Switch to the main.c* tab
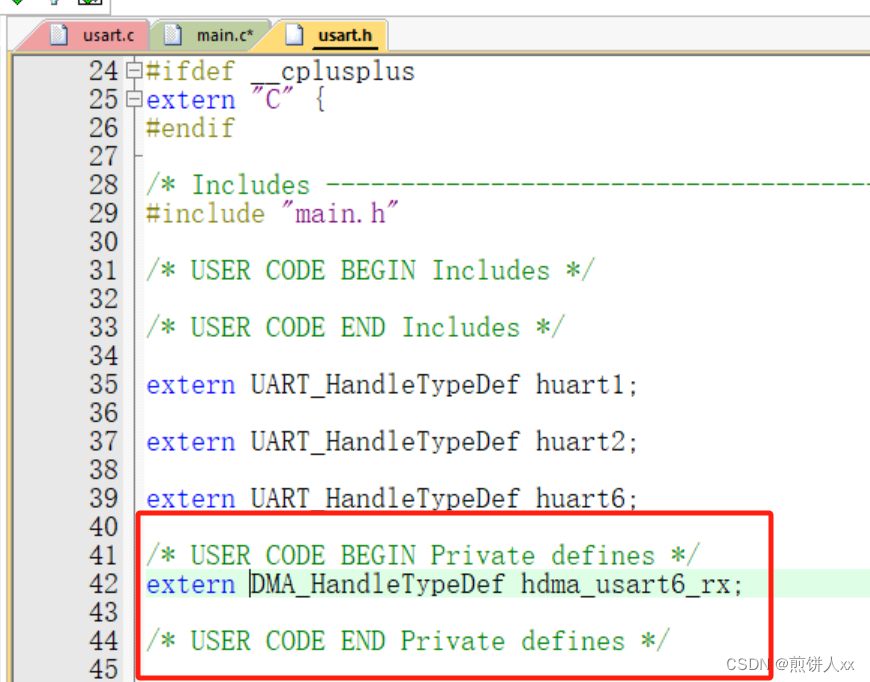This screenshot has width=870, height=682. [221, 35]
